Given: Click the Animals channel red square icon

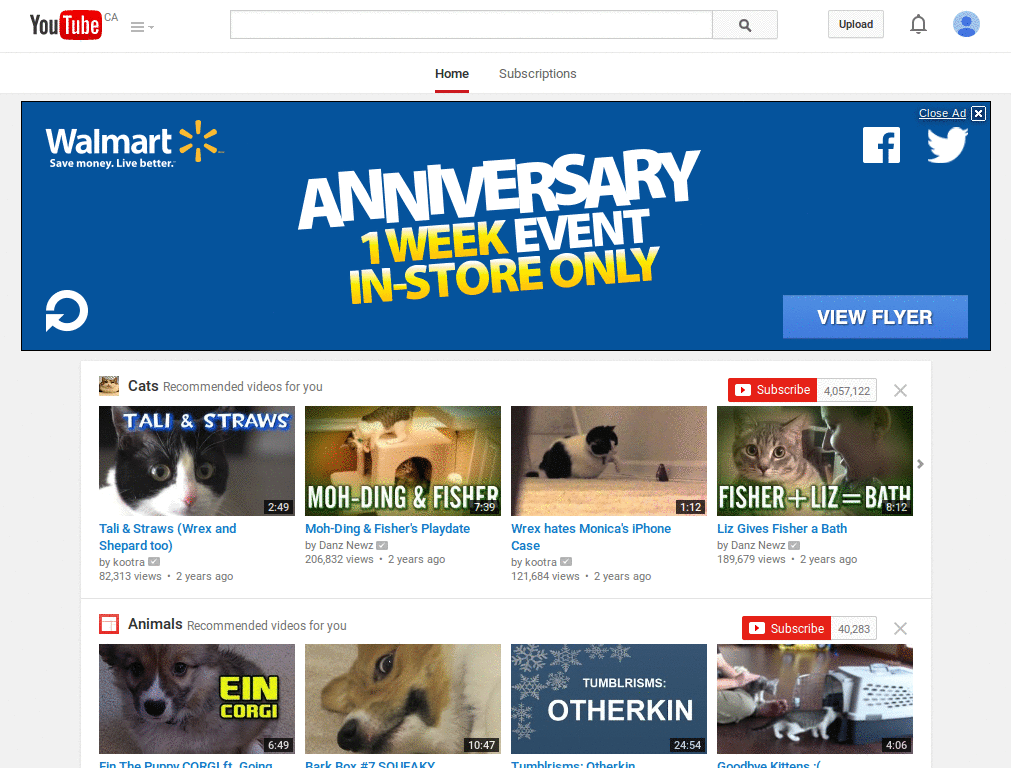Looking at the screenshot, I should (x=109, y=624).
